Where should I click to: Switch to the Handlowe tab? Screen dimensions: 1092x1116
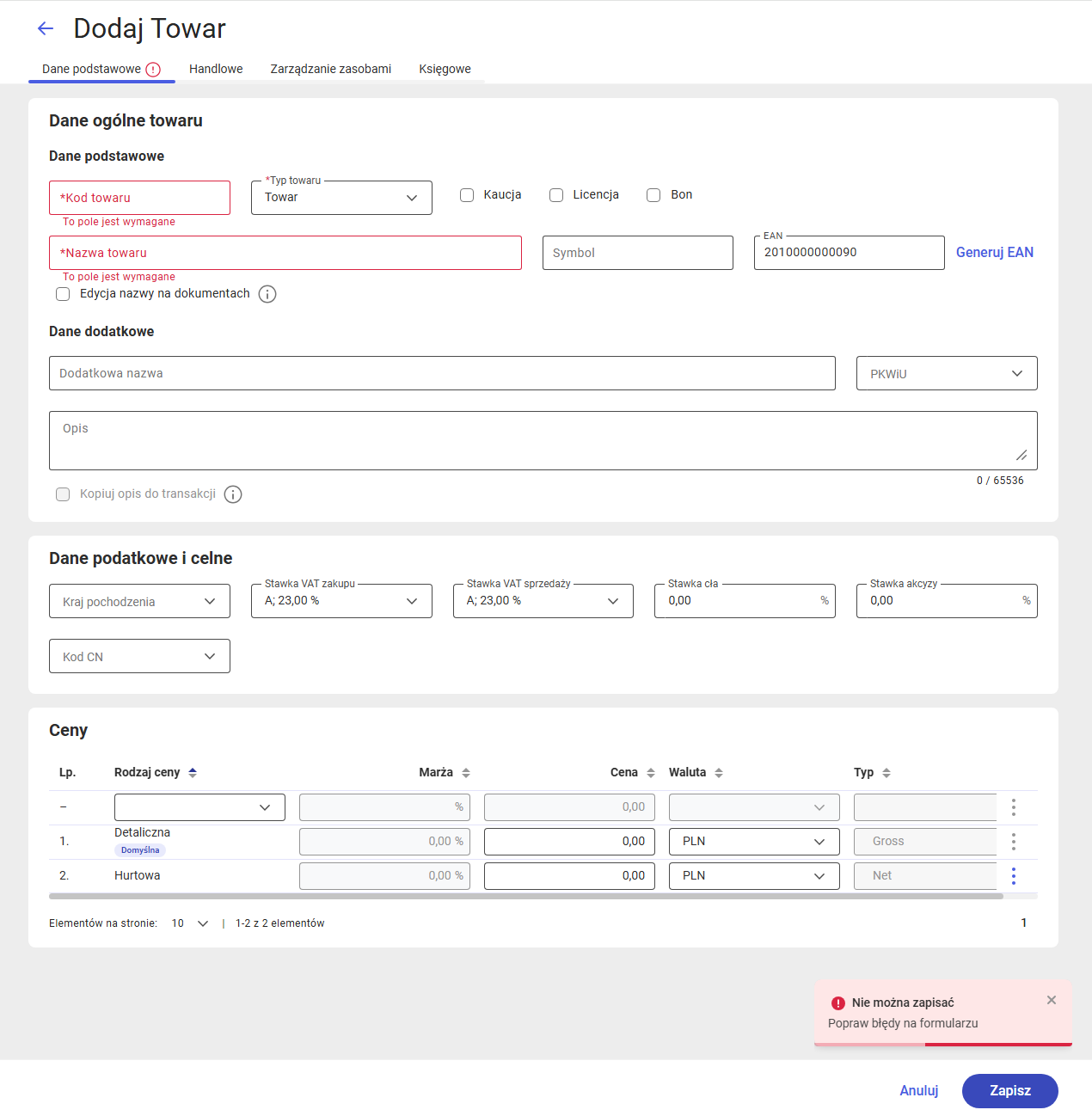pyautogui.click(x=216, y=69)
